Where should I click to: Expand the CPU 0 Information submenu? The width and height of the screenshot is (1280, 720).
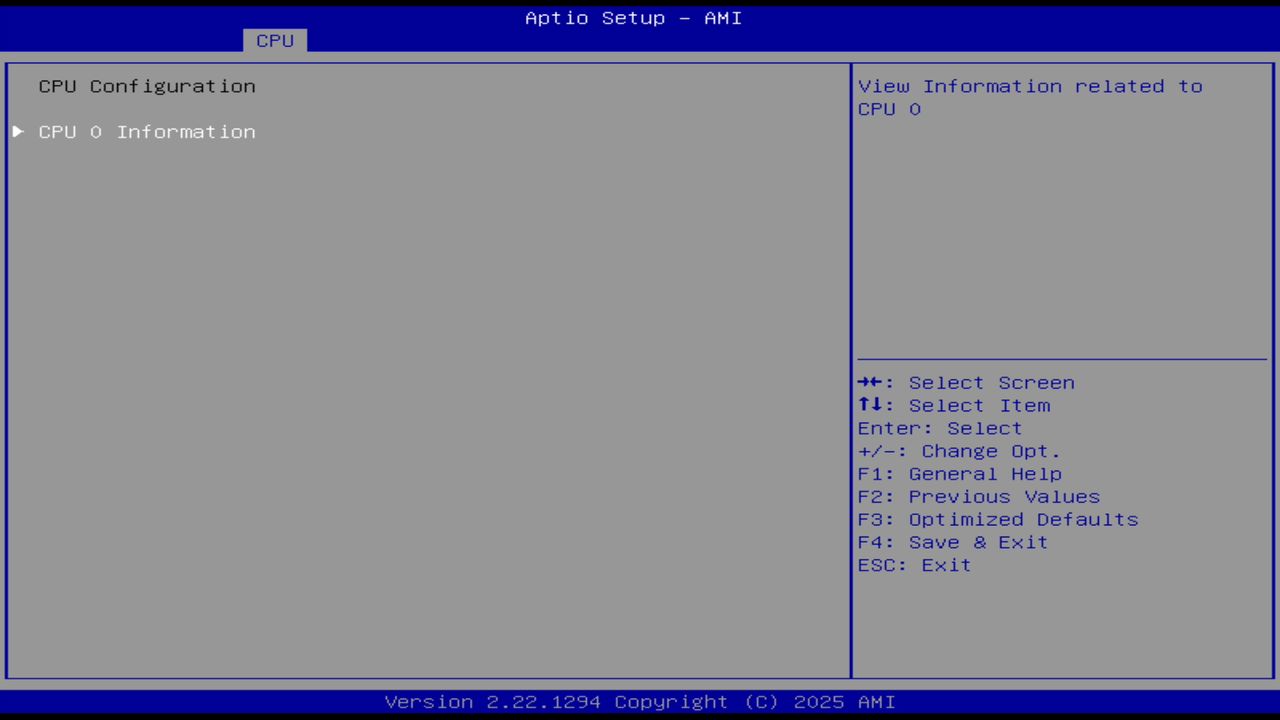coord(147,131)
